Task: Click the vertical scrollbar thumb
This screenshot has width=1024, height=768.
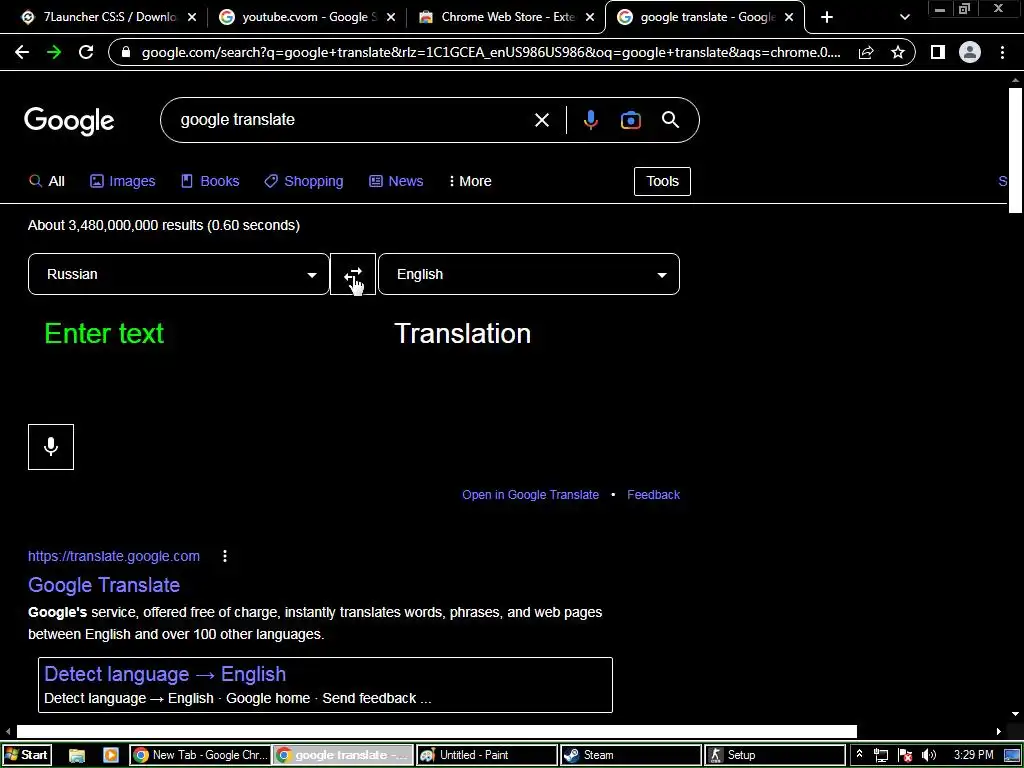Action: click(x=1015, y=149)
